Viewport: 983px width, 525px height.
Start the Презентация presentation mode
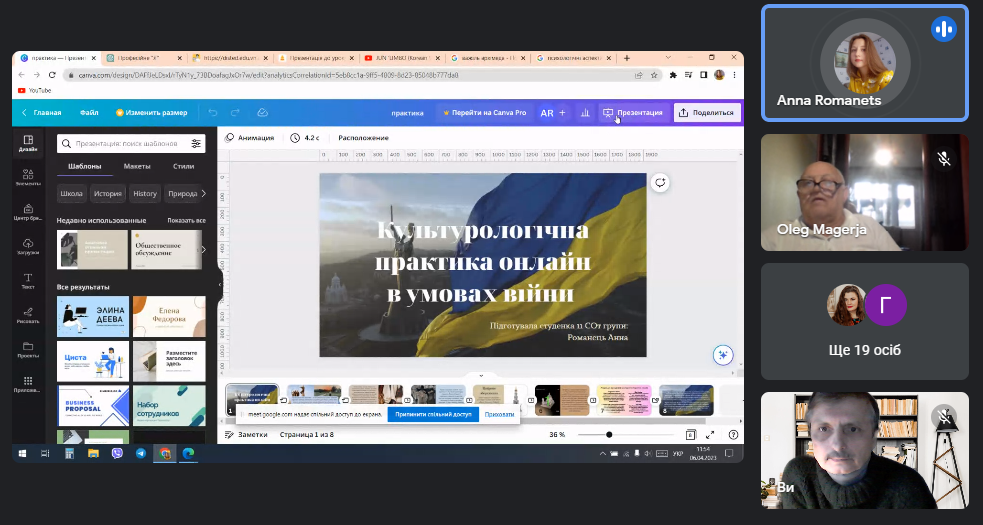(x=633, y=113)
